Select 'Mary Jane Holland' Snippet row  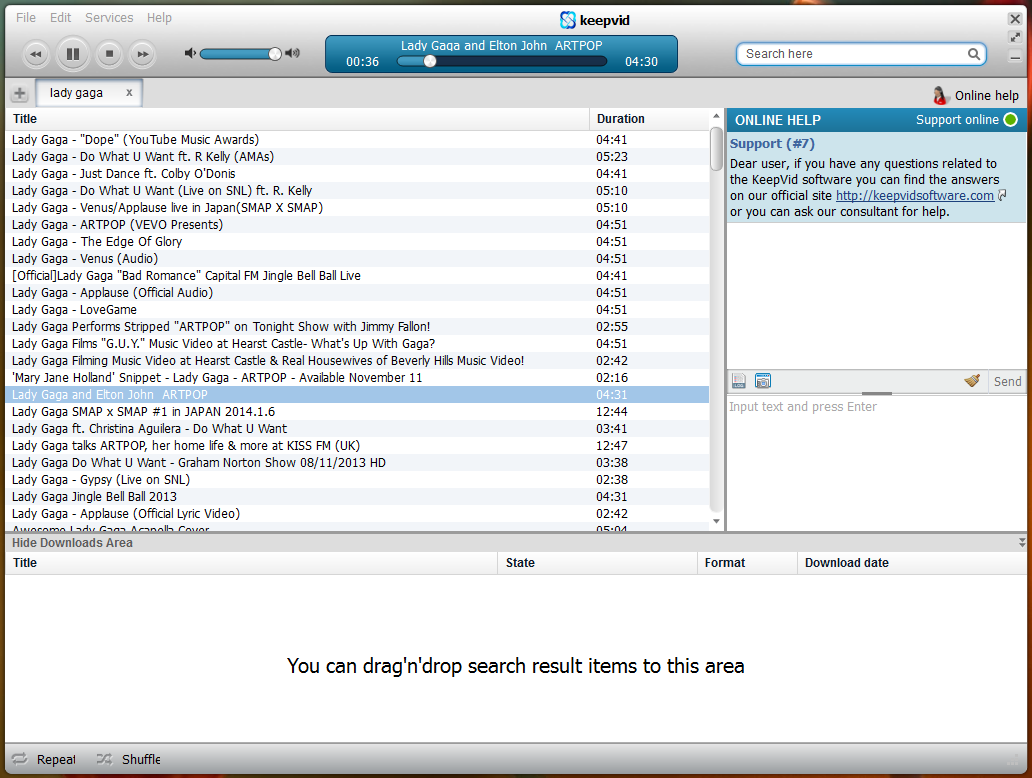click(357, 378)
